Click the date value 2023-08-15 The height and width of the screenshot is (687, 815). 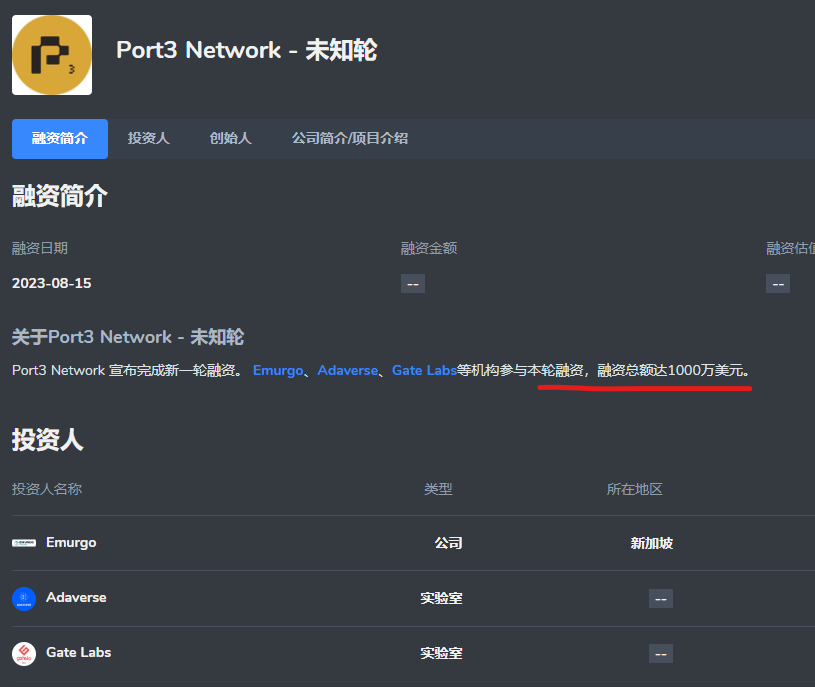tap(51, 283)
